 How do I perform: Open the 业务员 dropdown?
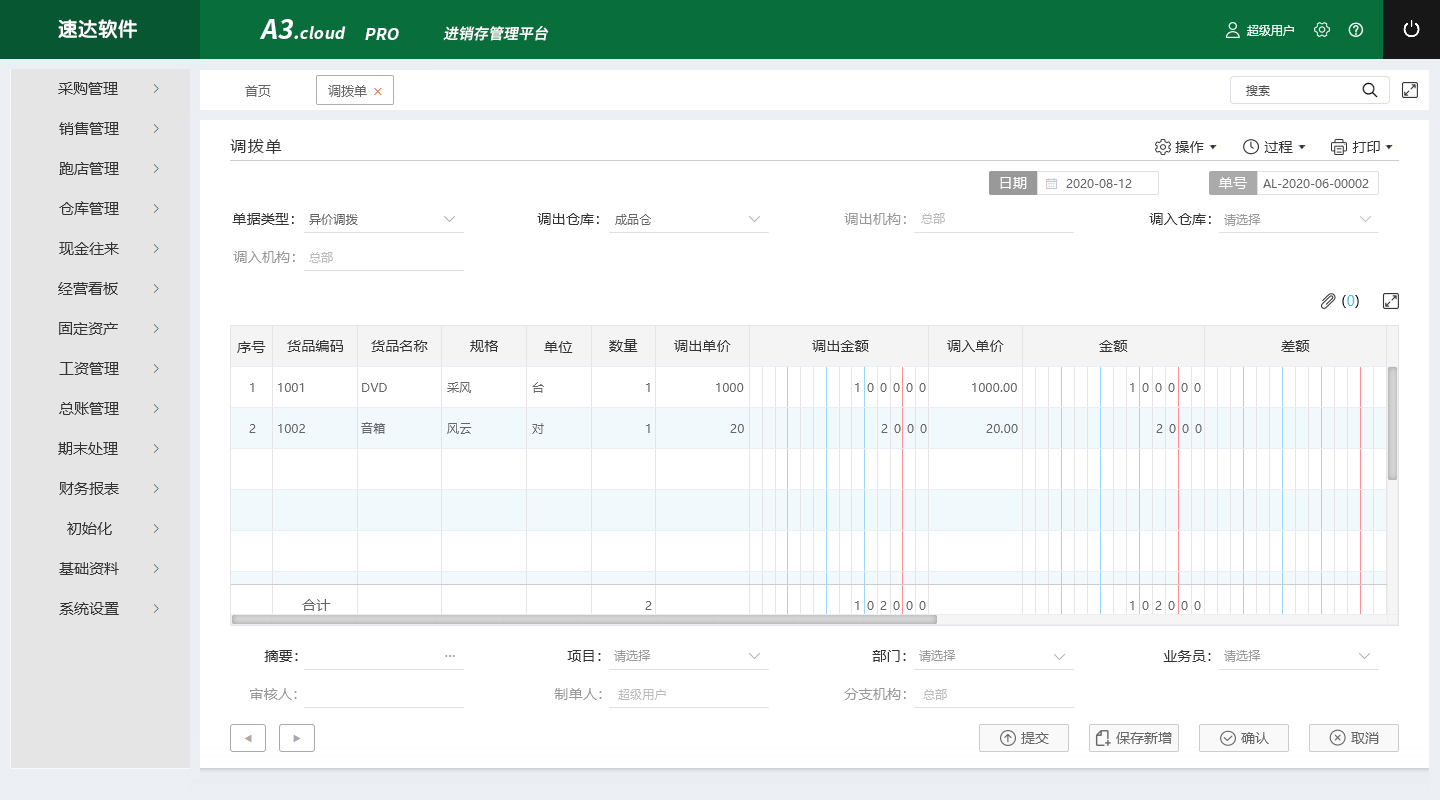[x=1299, y=656]
